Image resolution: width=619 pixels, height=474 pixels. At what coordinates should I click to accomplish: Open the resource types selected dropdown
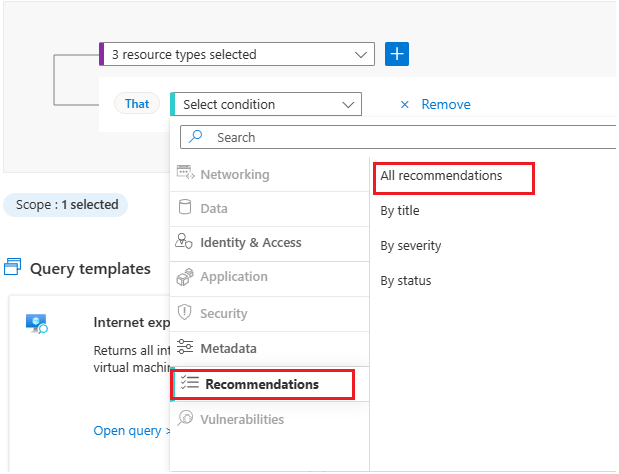(238, 54)
